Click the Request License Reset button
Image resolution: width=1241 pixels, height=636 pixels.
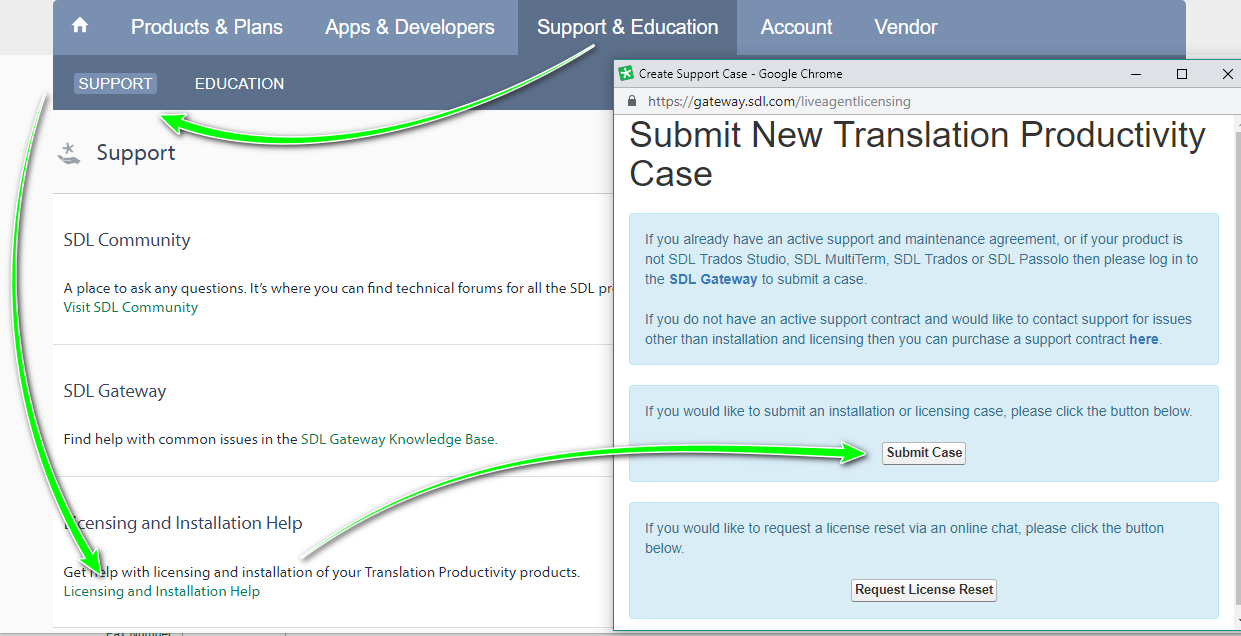pos(924,590)
